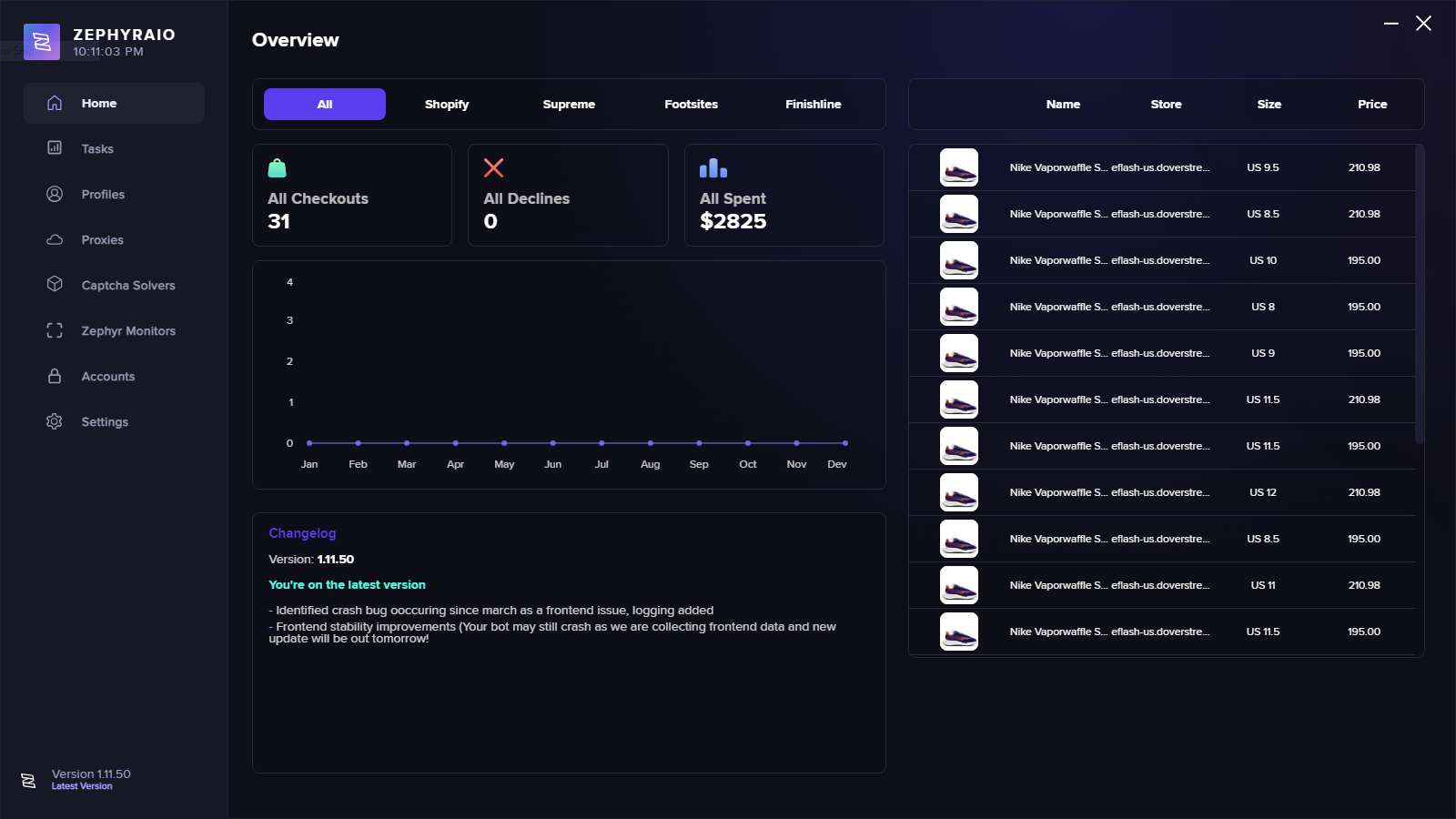Image resolution: width=1456 pixels, height=819 pixels.
Task: Switch to the Finishline tab
Action: coord(814,104)
